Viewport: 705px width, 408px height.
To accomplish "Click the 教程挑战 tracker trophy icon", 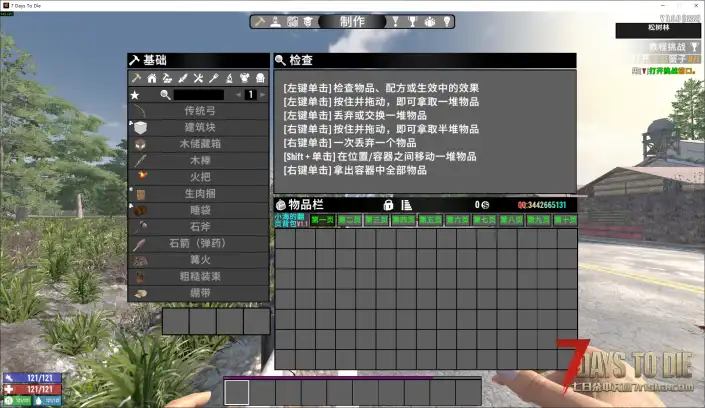I will click(695, 46).
